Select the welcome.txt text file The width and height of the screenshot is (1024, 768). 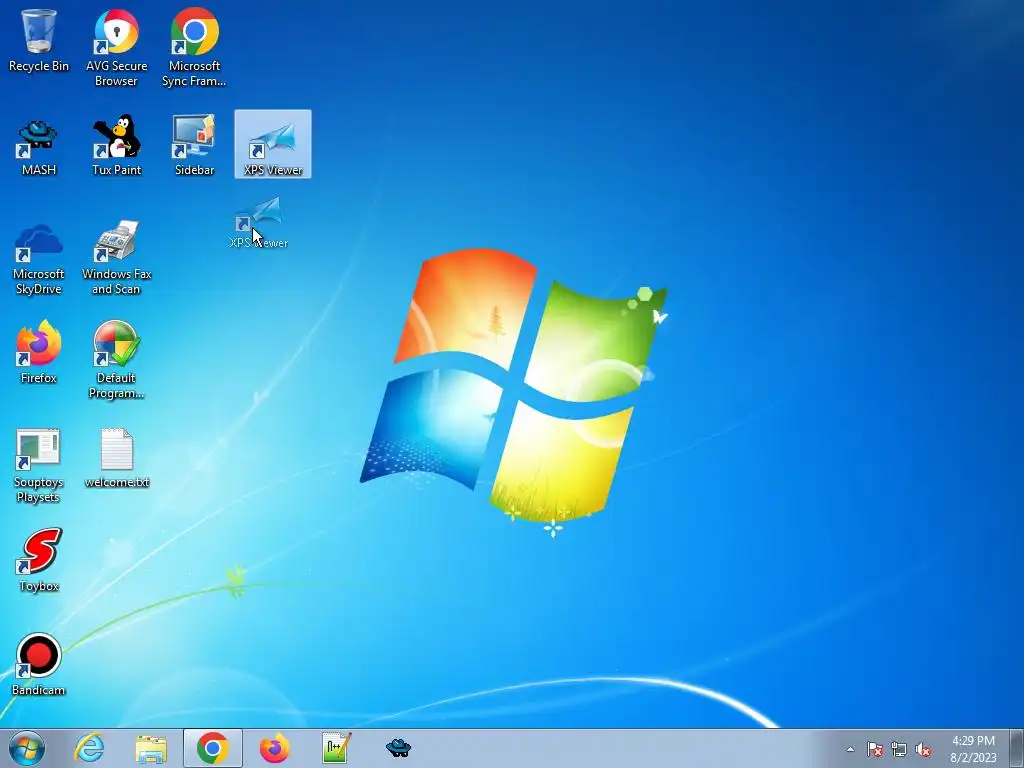click(x=117, y=458)
